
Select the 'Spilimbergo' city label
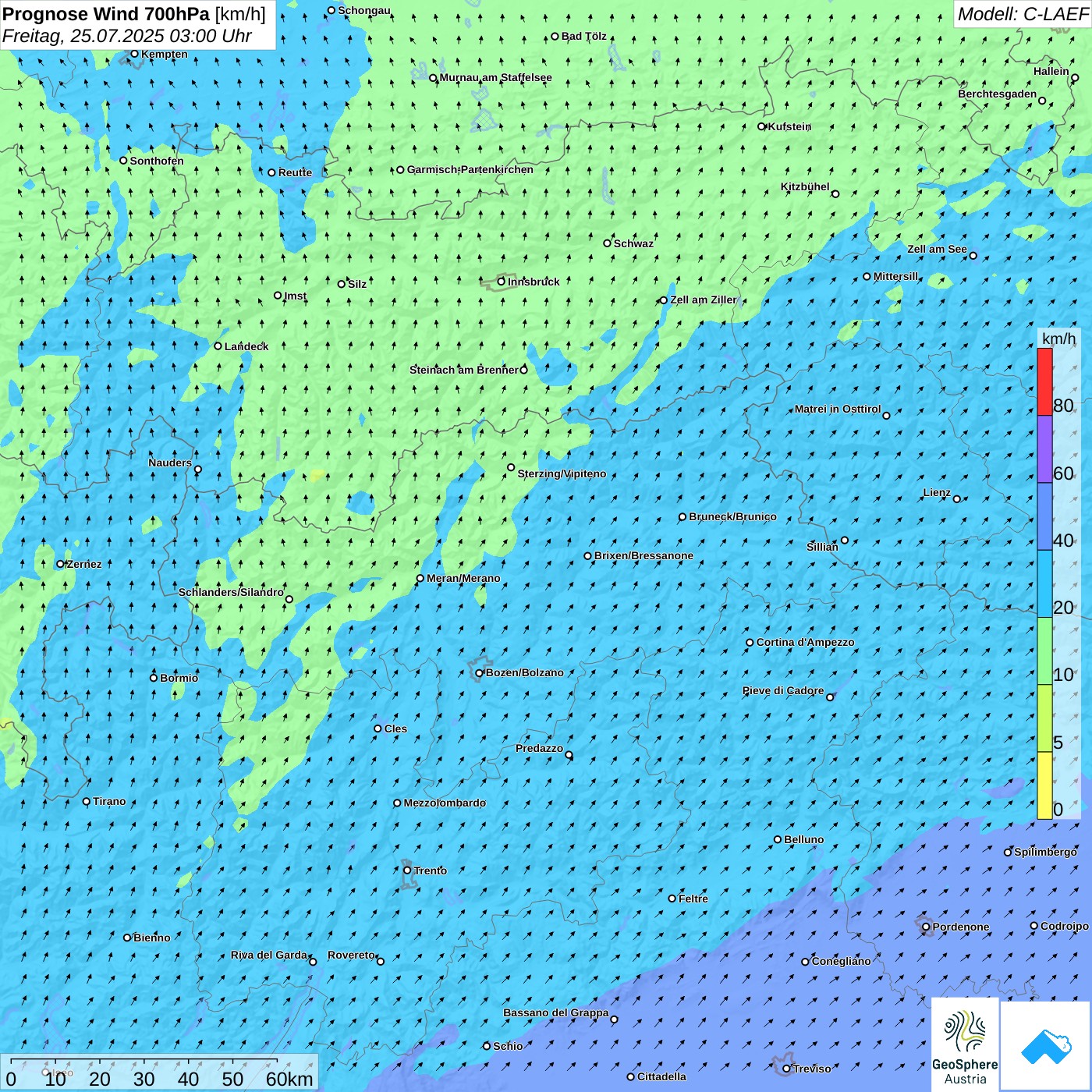[1046, 853]
